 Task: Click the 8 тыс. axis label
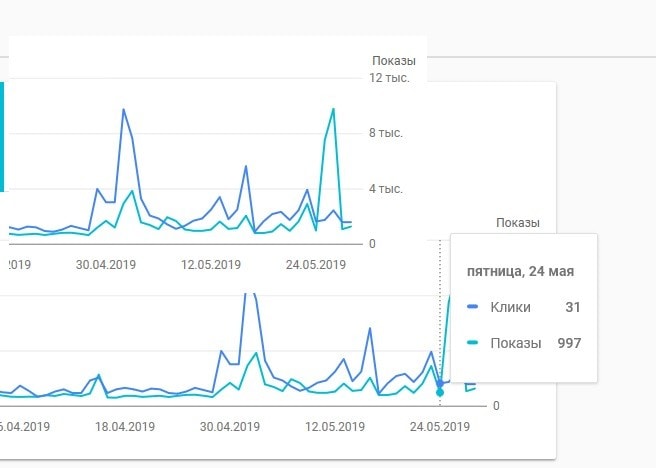coord(385,133)
